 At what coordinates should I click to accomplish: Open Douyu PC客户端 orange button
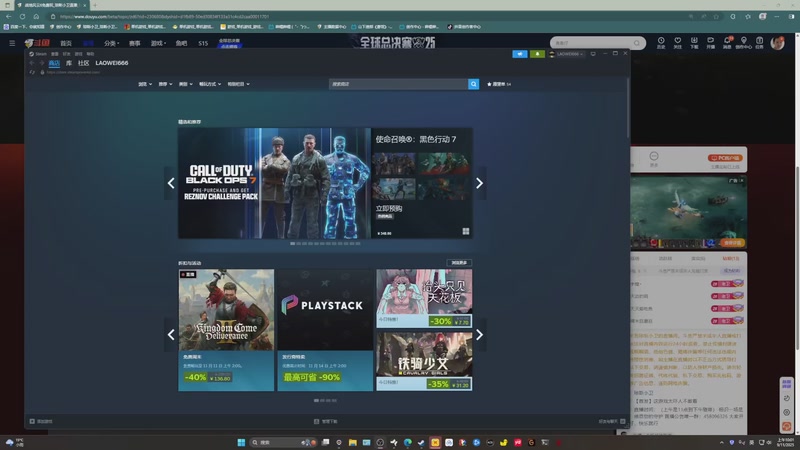[725, 158]
